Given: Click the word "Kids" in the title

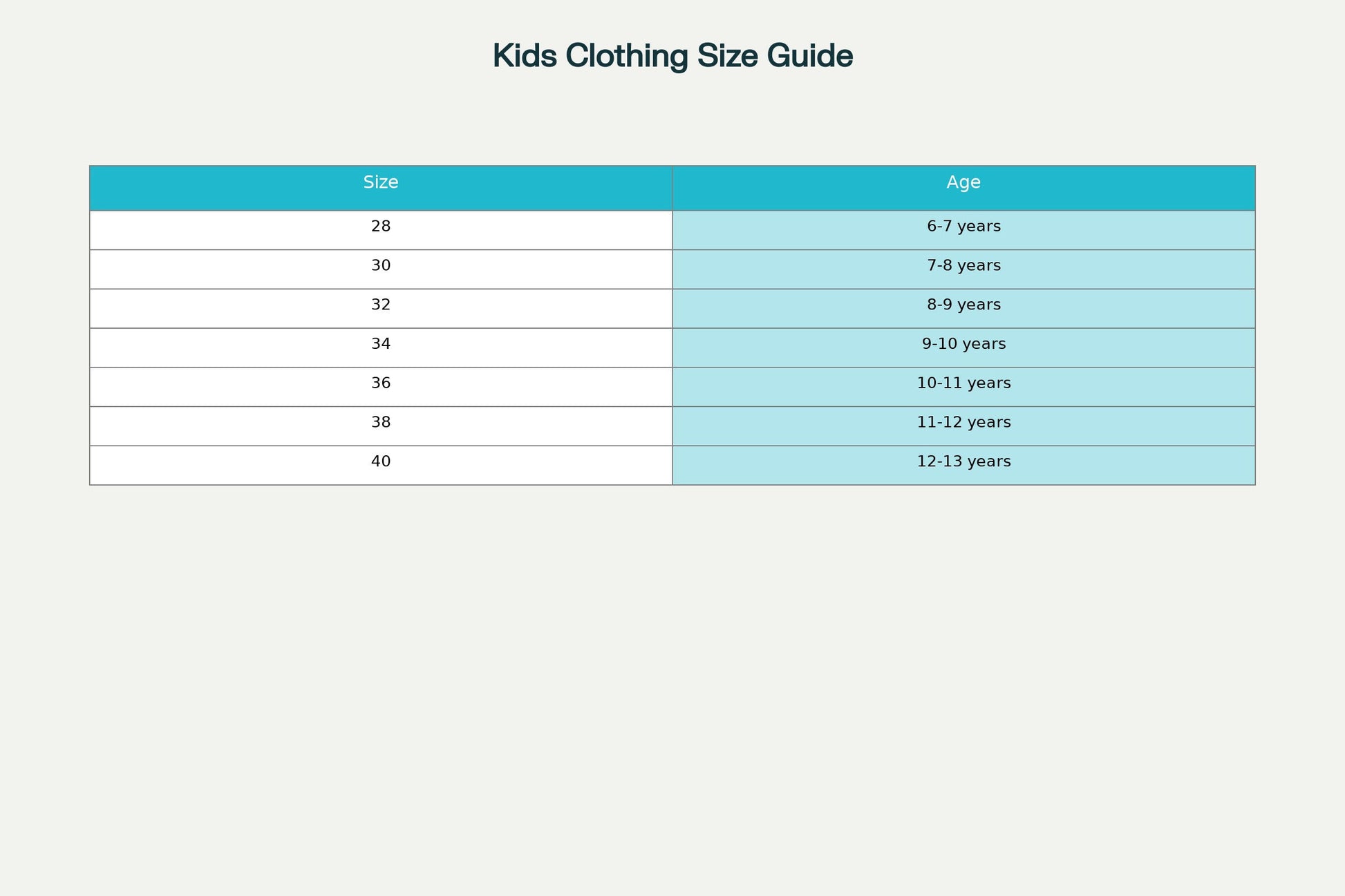Looking at the screenshot, I should click(525, 56).
